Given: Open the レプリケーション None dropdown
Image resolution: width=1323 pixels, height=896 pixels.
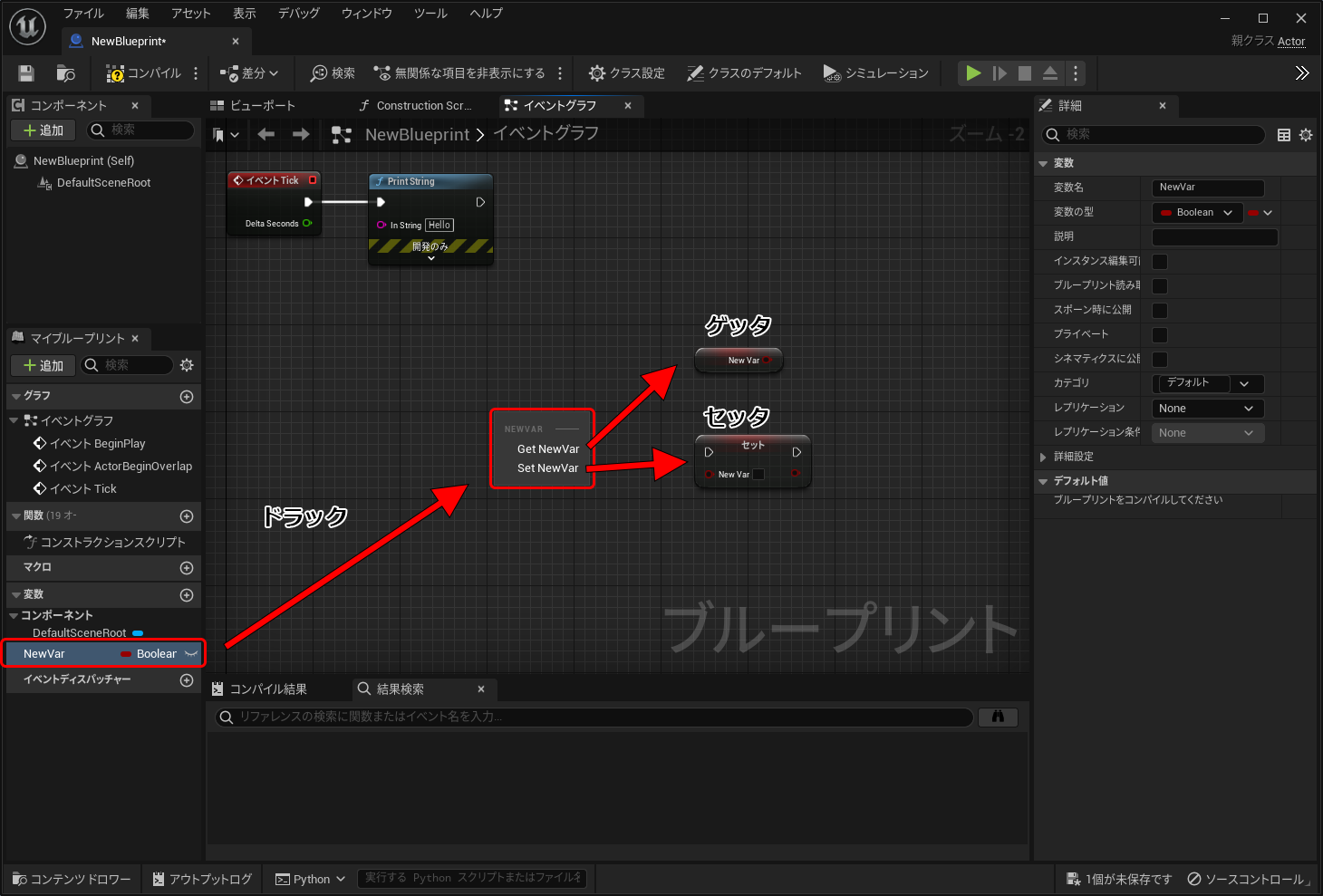Looking at the screenshot, I should tap(1207, 409).
